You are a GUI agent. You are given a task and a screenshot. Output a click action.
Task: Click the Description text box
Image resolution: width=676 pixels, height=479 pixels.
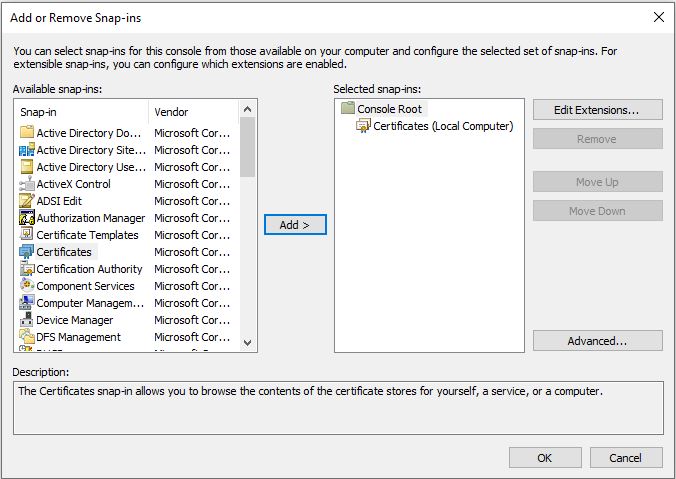pyautogui.click(x=338, y=408)
